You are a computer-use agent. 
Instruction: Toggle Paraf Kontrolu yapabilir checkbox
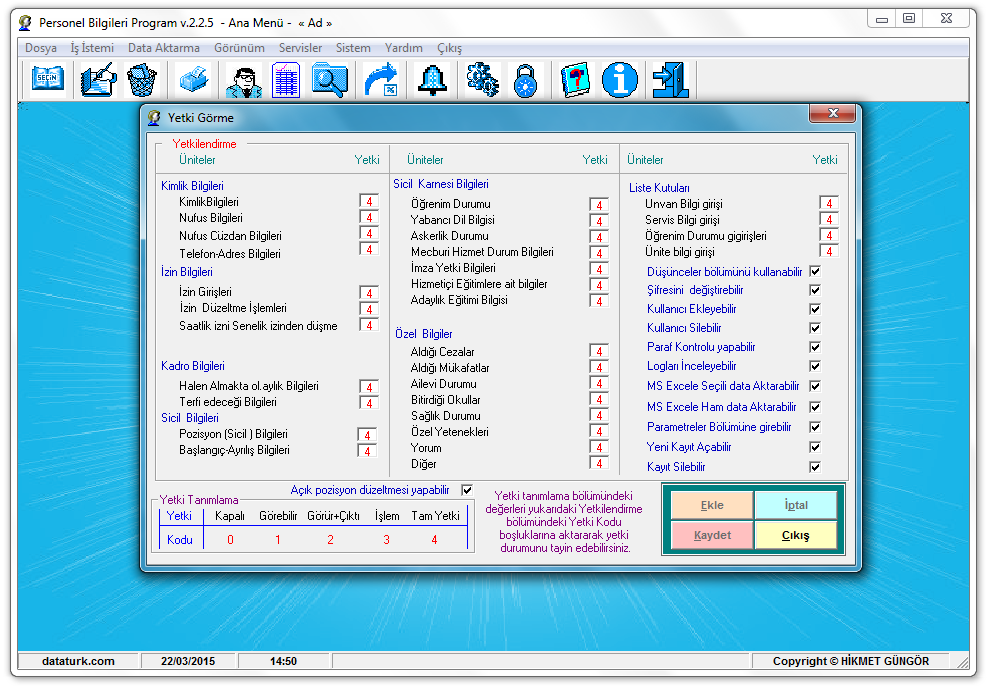point(815,347)
